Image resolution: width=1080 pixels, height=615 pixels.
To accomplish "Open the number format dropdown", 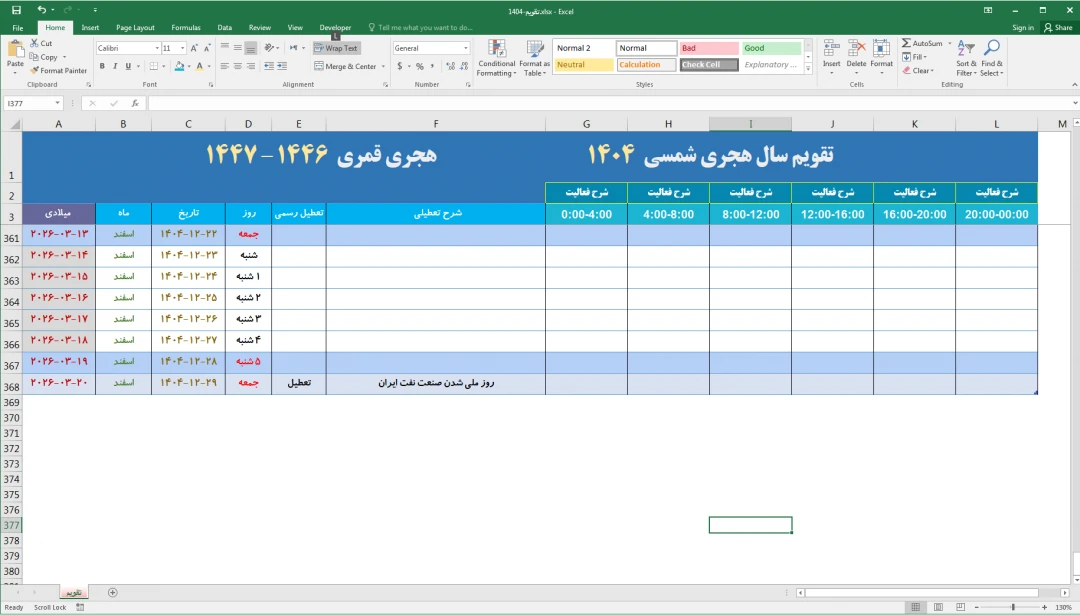I will pyautogui.click(x=466, y=48).
